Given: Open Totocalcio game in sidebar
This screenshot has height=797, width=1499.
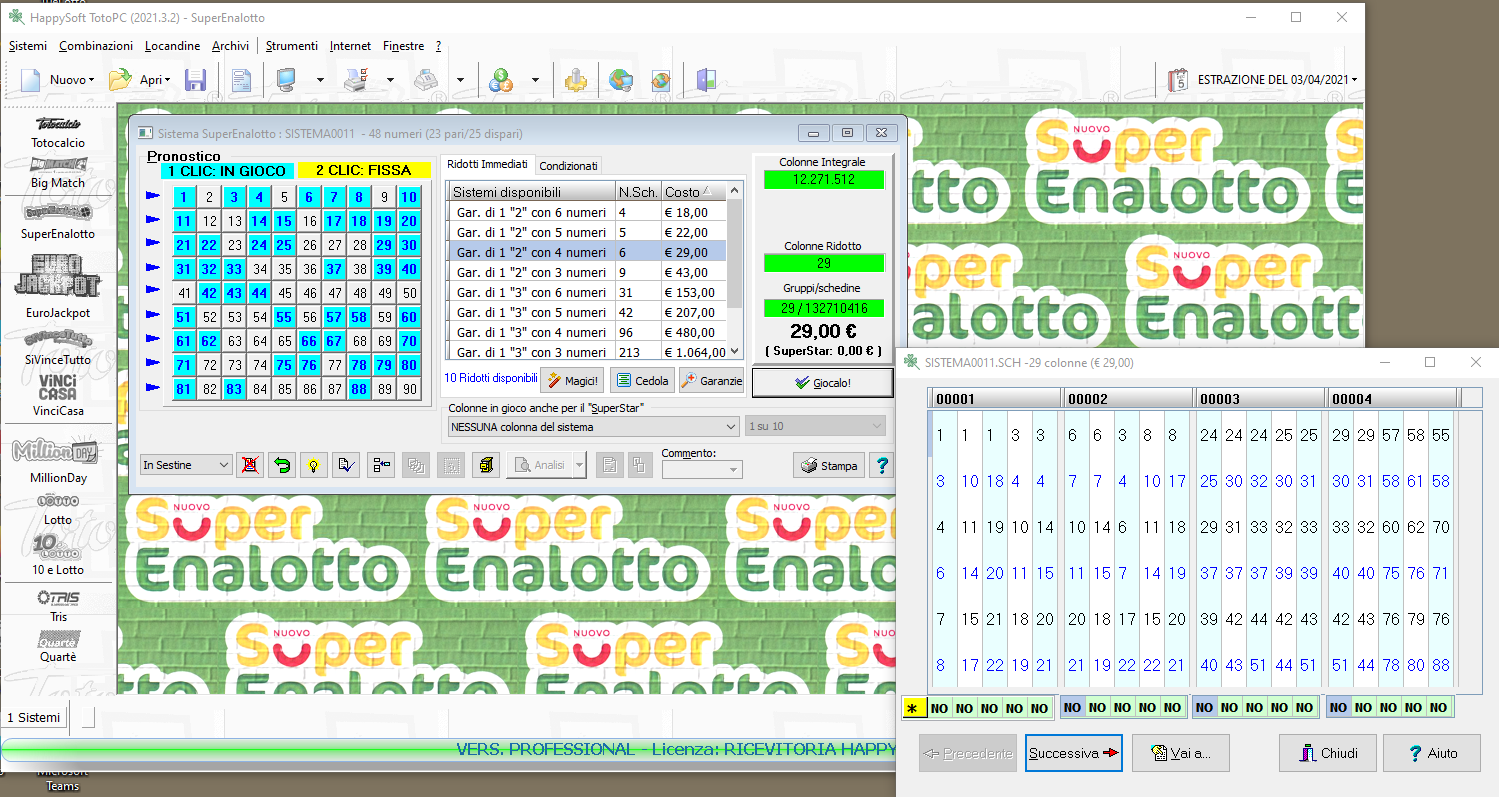Looking at the screenshot, I should (58, 134).
